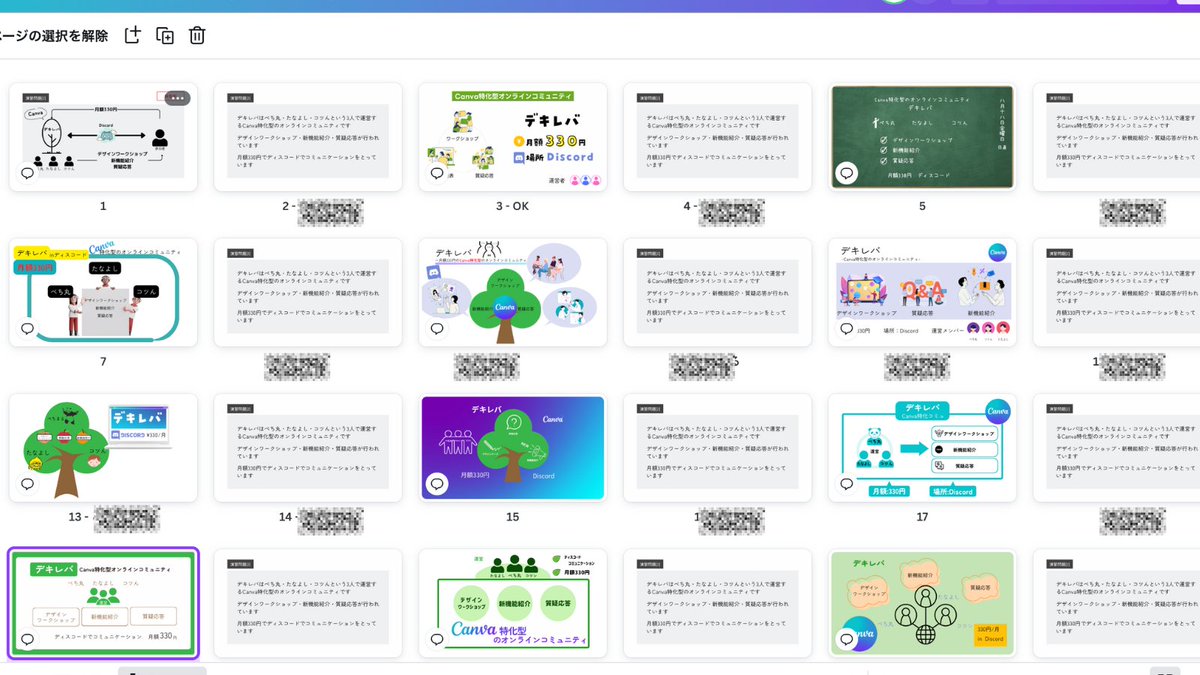The height and width of the screenshot is (675, 1200).
Task: Open comment bubble on purple gradient page 15
Action: (437, 484)
